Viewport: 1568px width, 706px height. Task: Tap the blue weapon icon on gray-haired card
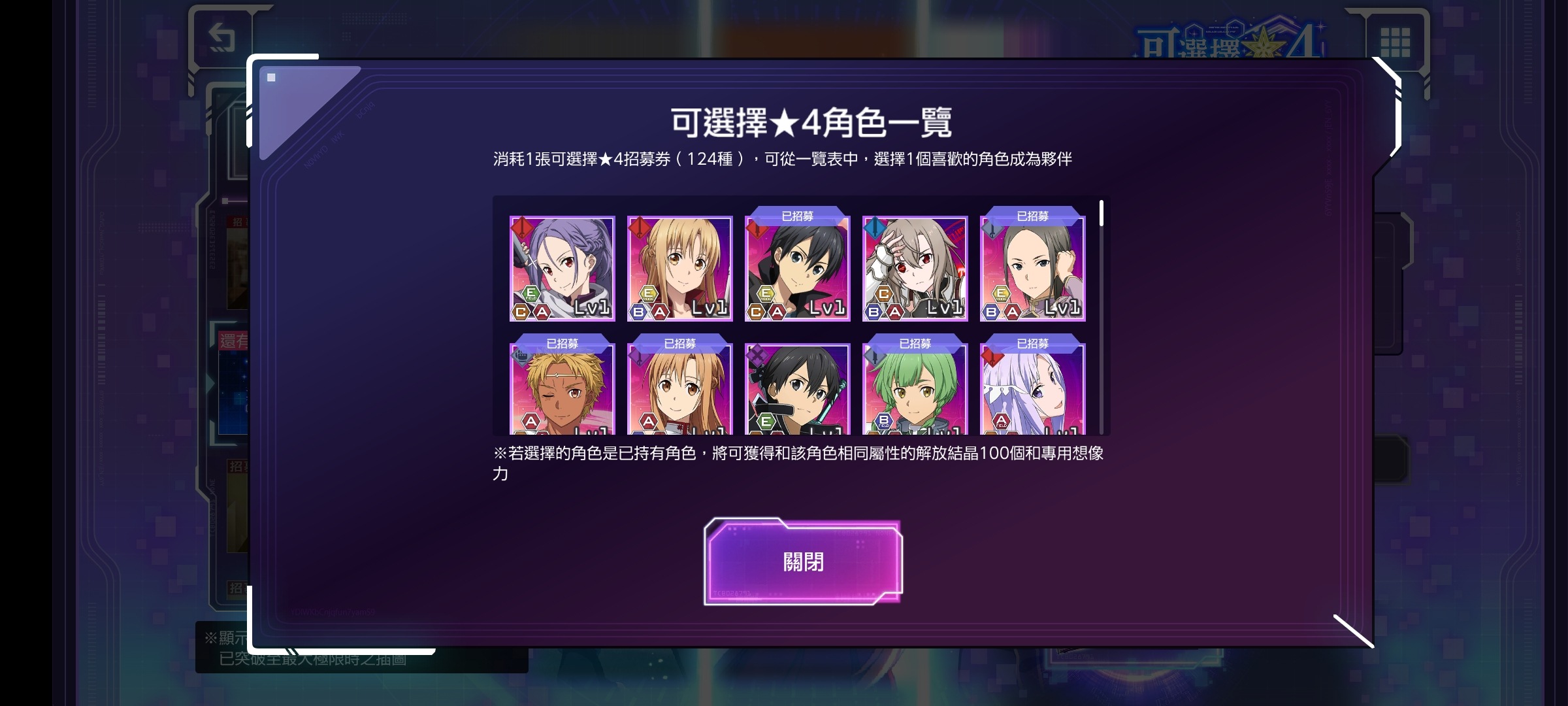coord(875,228)
